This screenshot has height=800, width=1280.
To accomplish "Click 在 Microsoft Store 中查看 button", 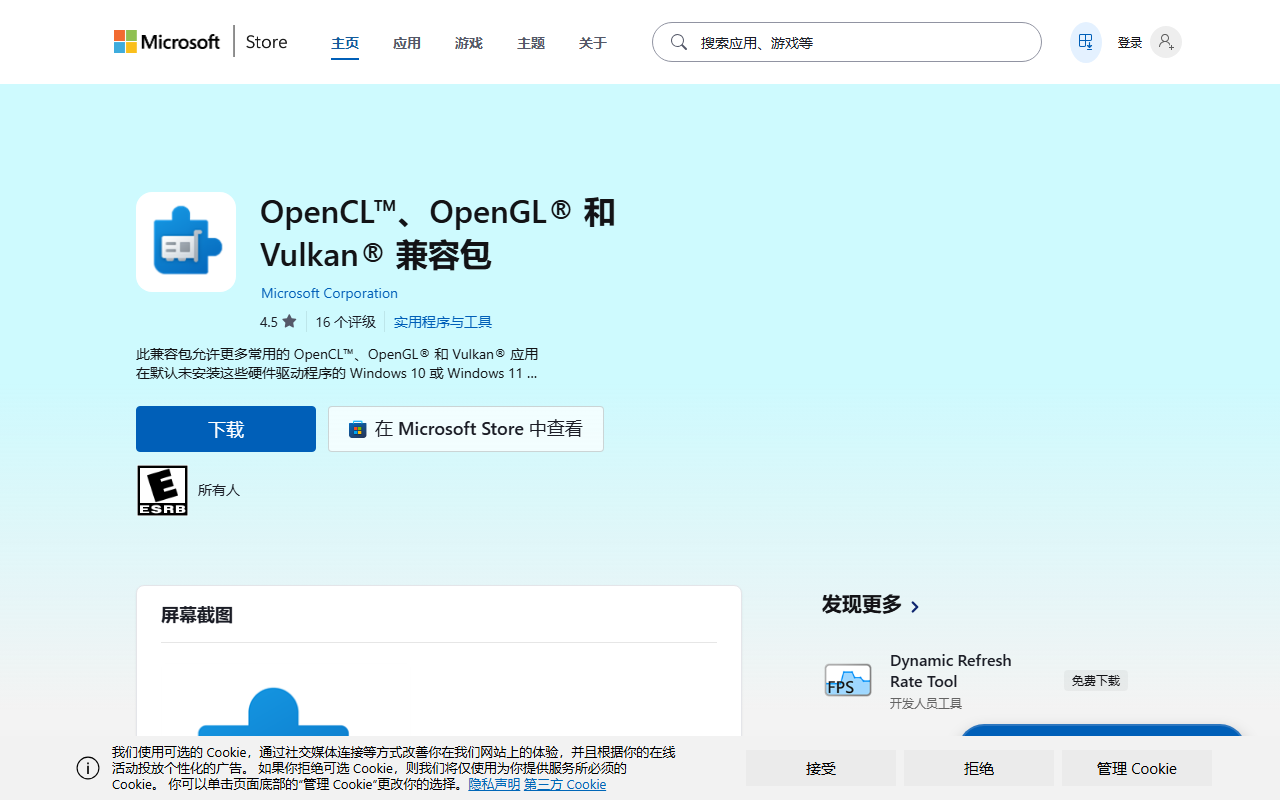I will [466, 429].
